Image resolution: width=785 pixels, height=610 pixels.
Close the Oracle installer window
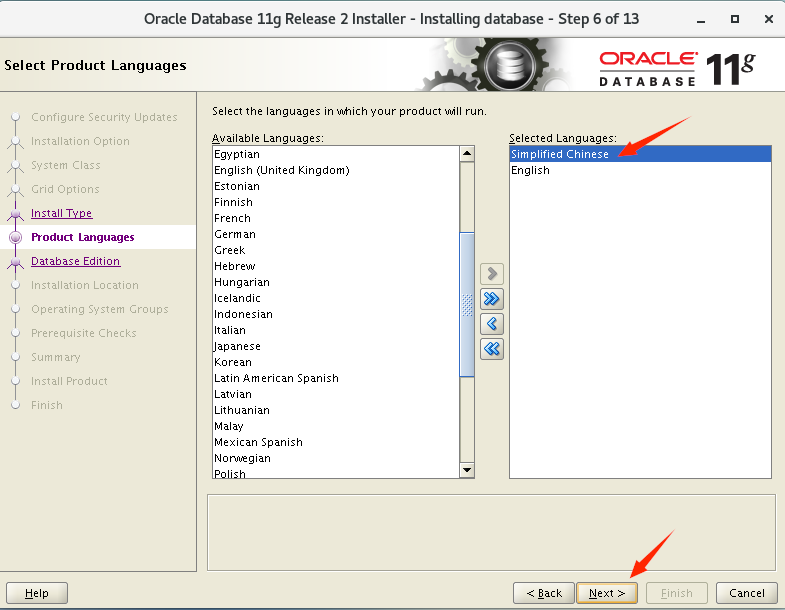[x=768, y=19]
